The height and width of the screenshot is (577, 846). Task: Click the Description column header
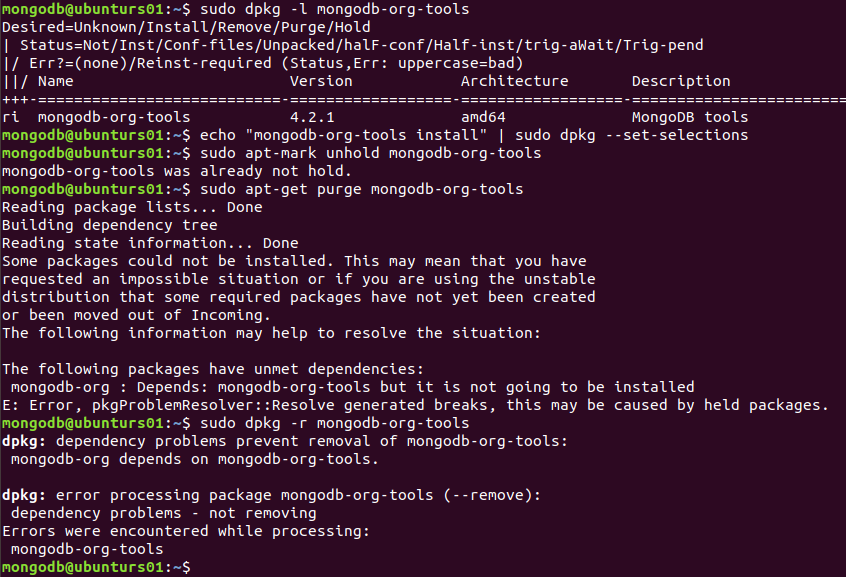pos(681,81)
